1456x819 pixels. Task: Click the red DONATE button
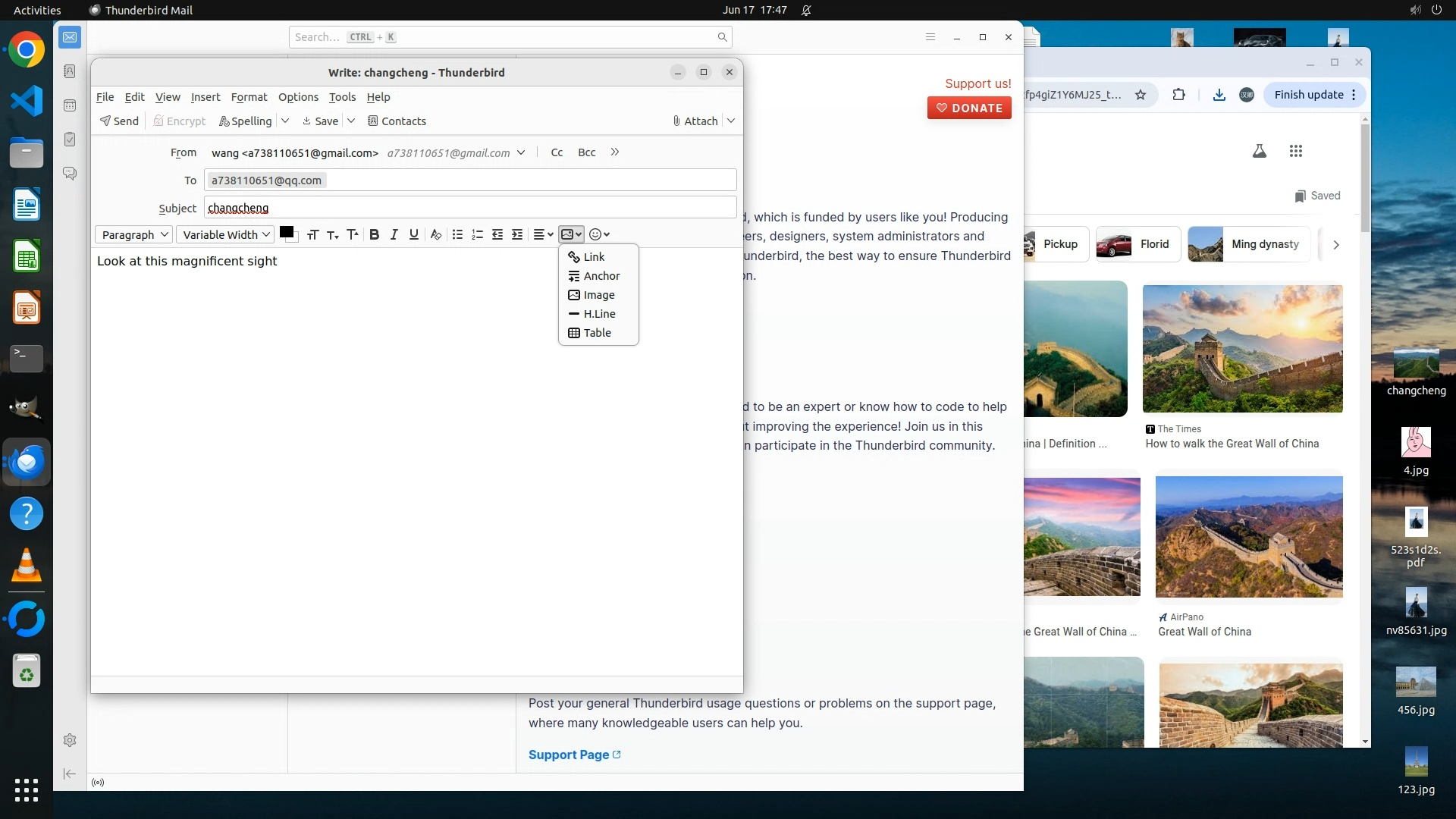coord(969,108)
